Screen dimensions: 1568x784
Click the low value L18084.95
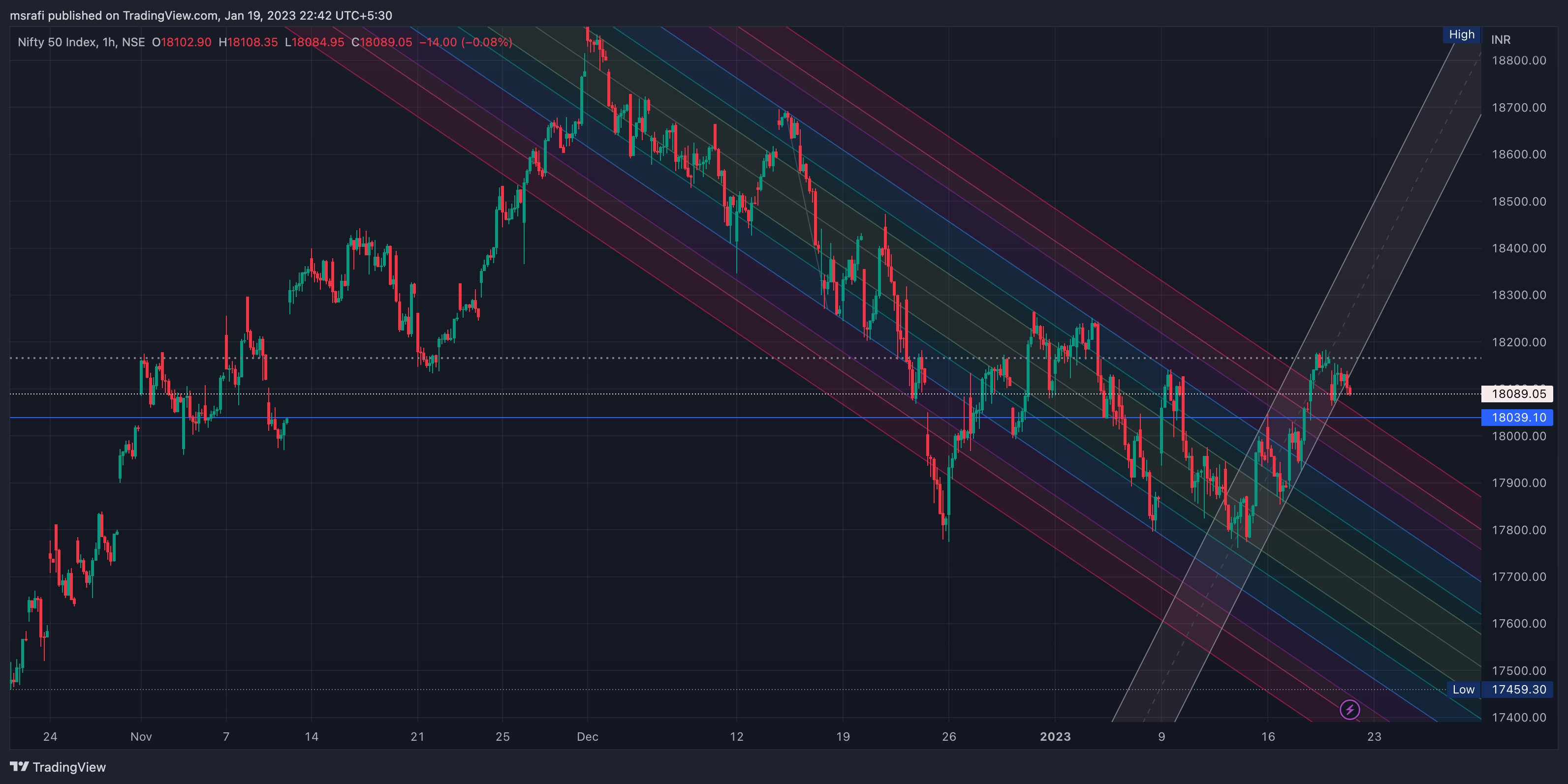tap(314, 42)
